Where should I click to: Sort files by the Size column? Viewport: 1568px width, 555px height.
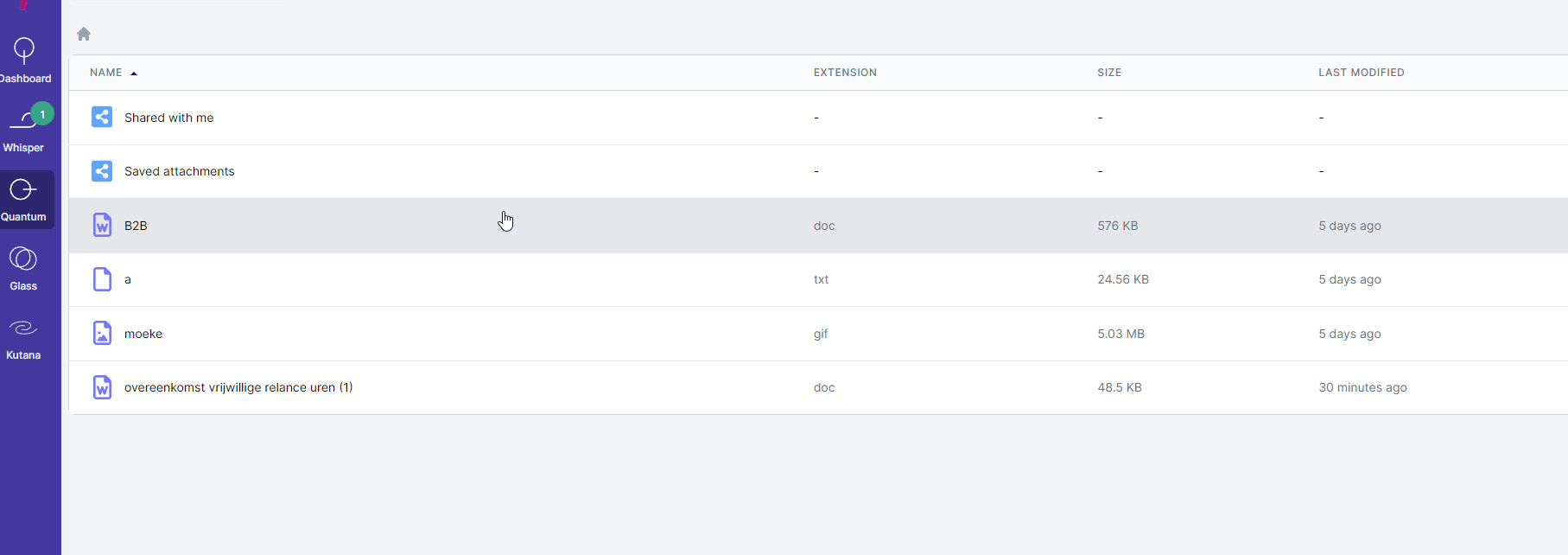(1109, 73)
